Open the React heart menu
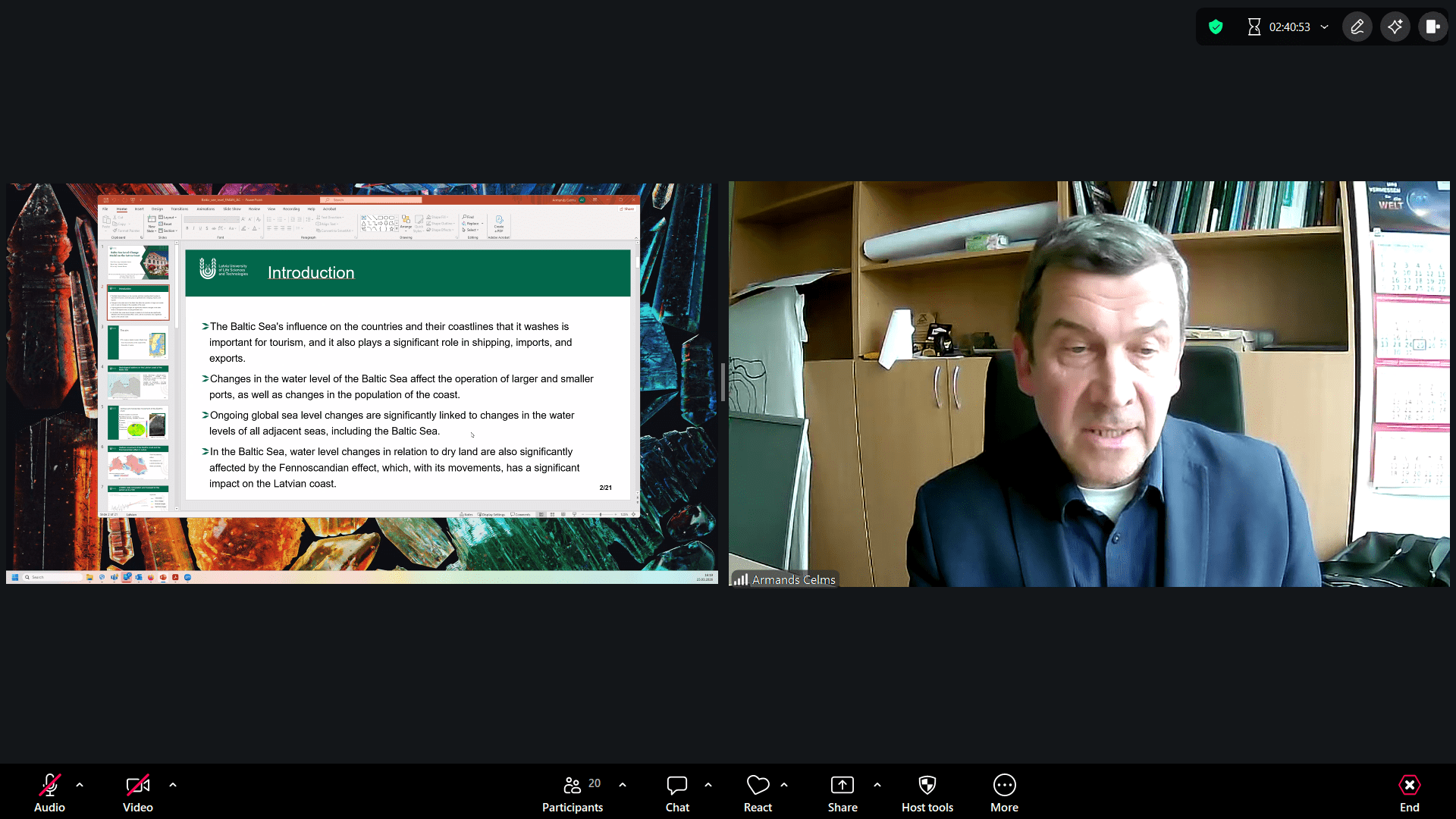The width and height of the screenshot is (1456, 819). (x=758, y=785)
